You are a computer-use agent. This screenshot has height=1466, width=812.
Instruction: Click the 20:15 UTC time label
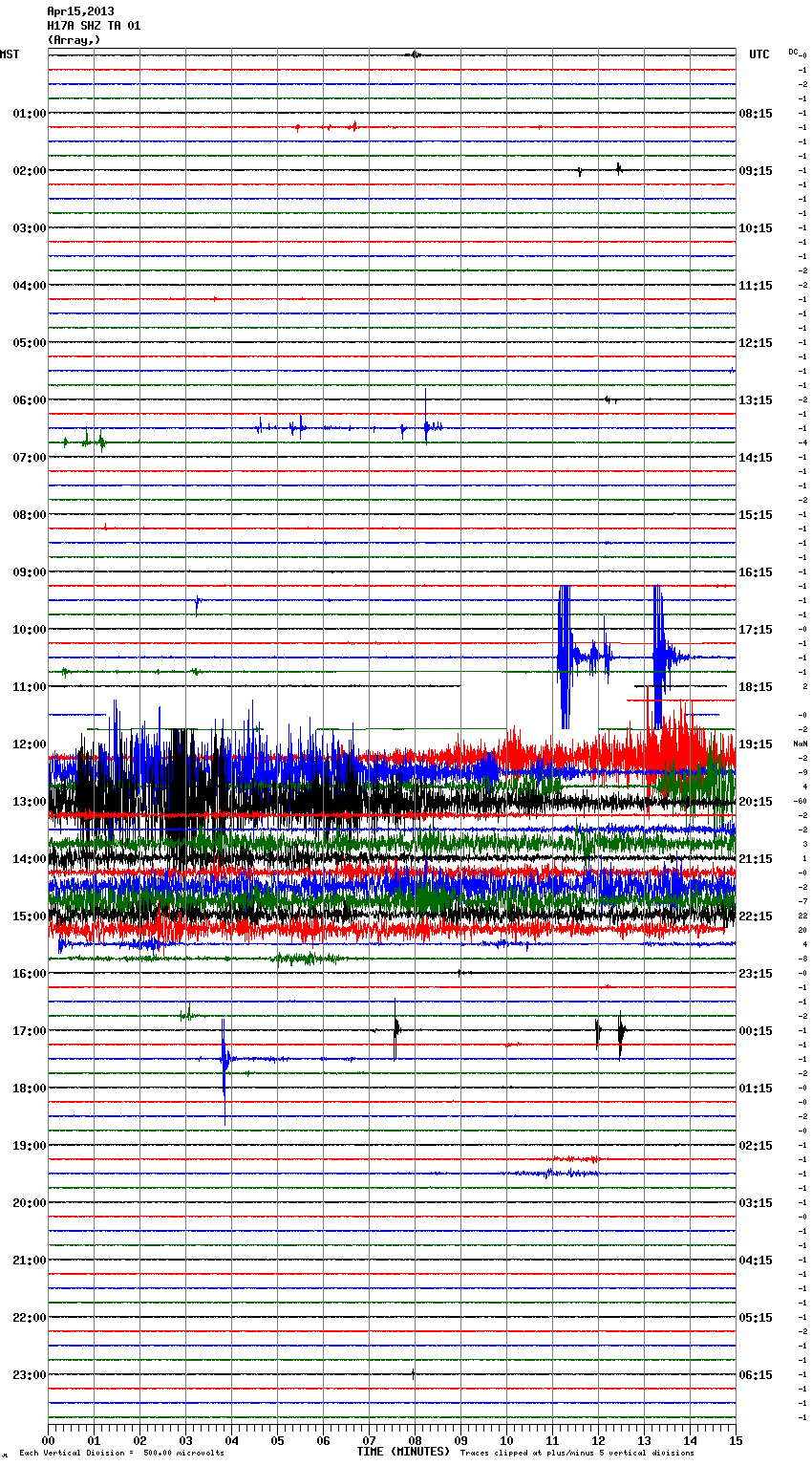(x=756, y=802)
